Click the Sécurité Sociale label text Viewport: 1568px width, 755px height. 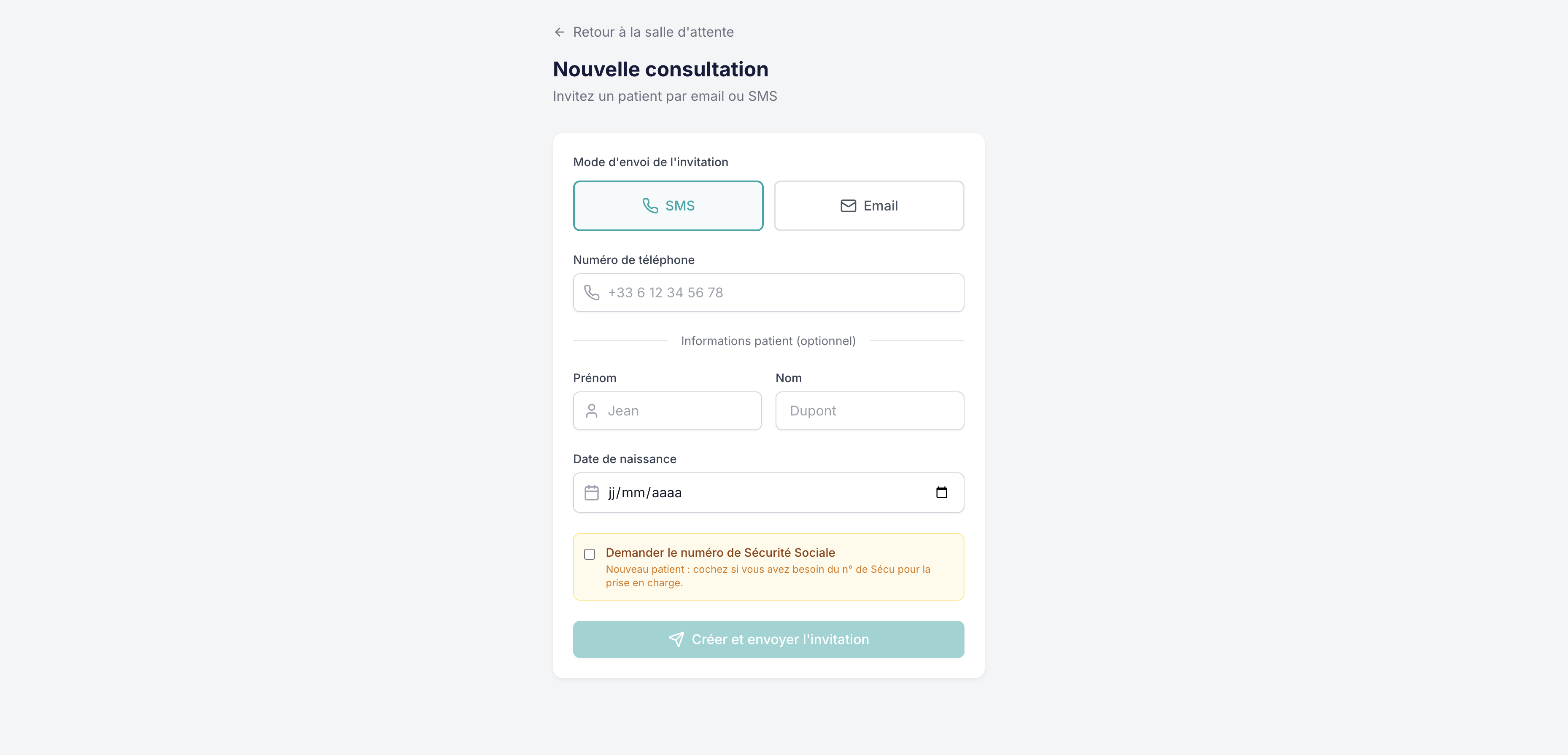coord(720,553)
